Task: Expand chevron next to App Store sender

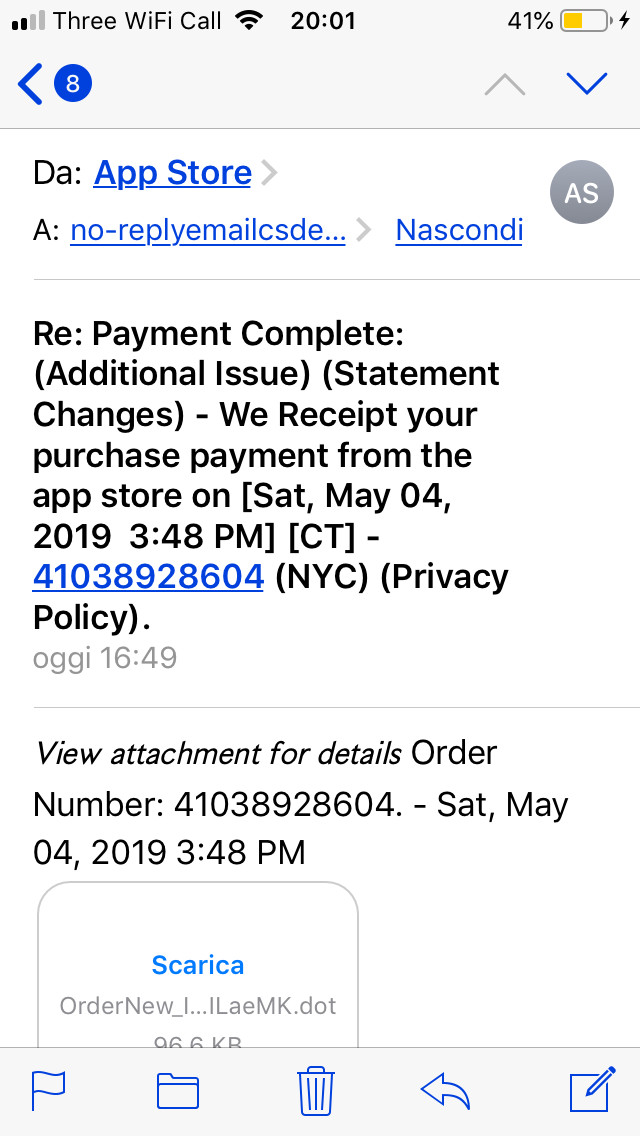Action: 269,173
